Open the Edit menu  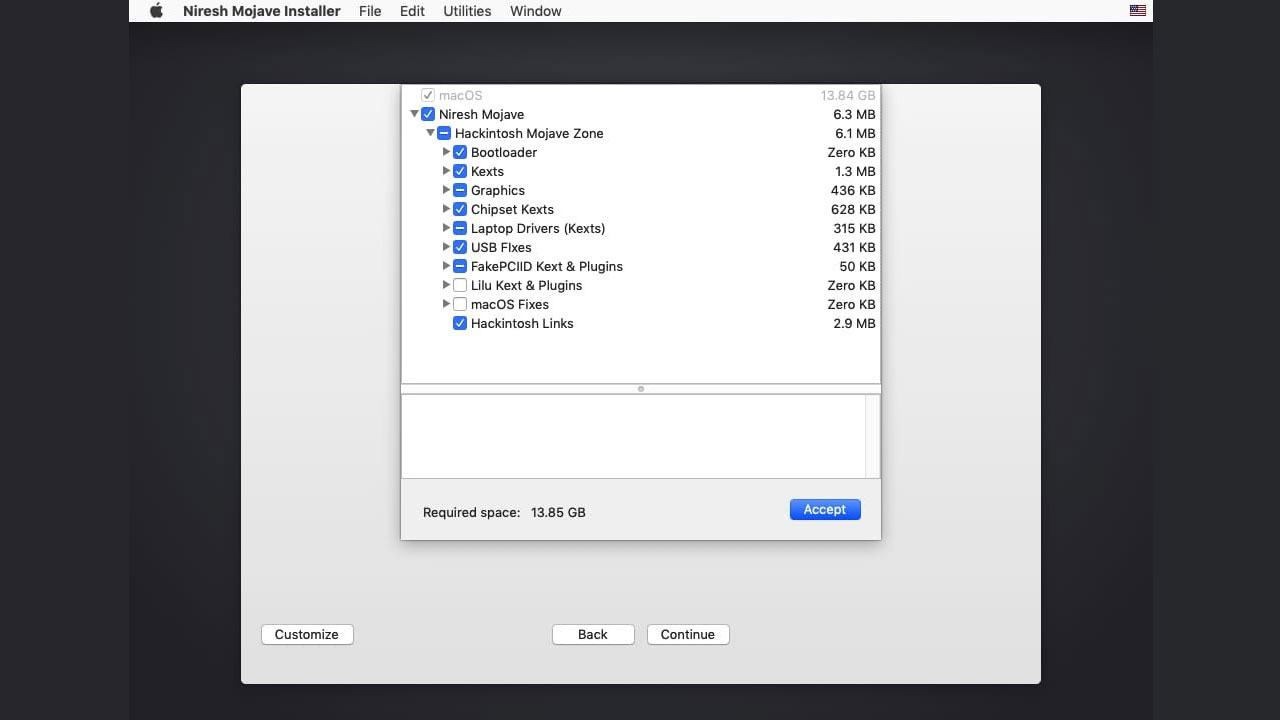pos(412,11)
